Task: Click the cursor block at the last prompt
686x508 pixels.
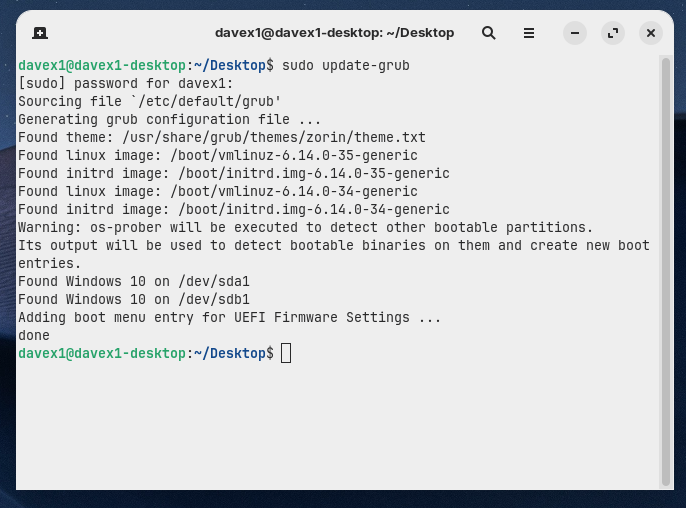Action: [286, 353]
